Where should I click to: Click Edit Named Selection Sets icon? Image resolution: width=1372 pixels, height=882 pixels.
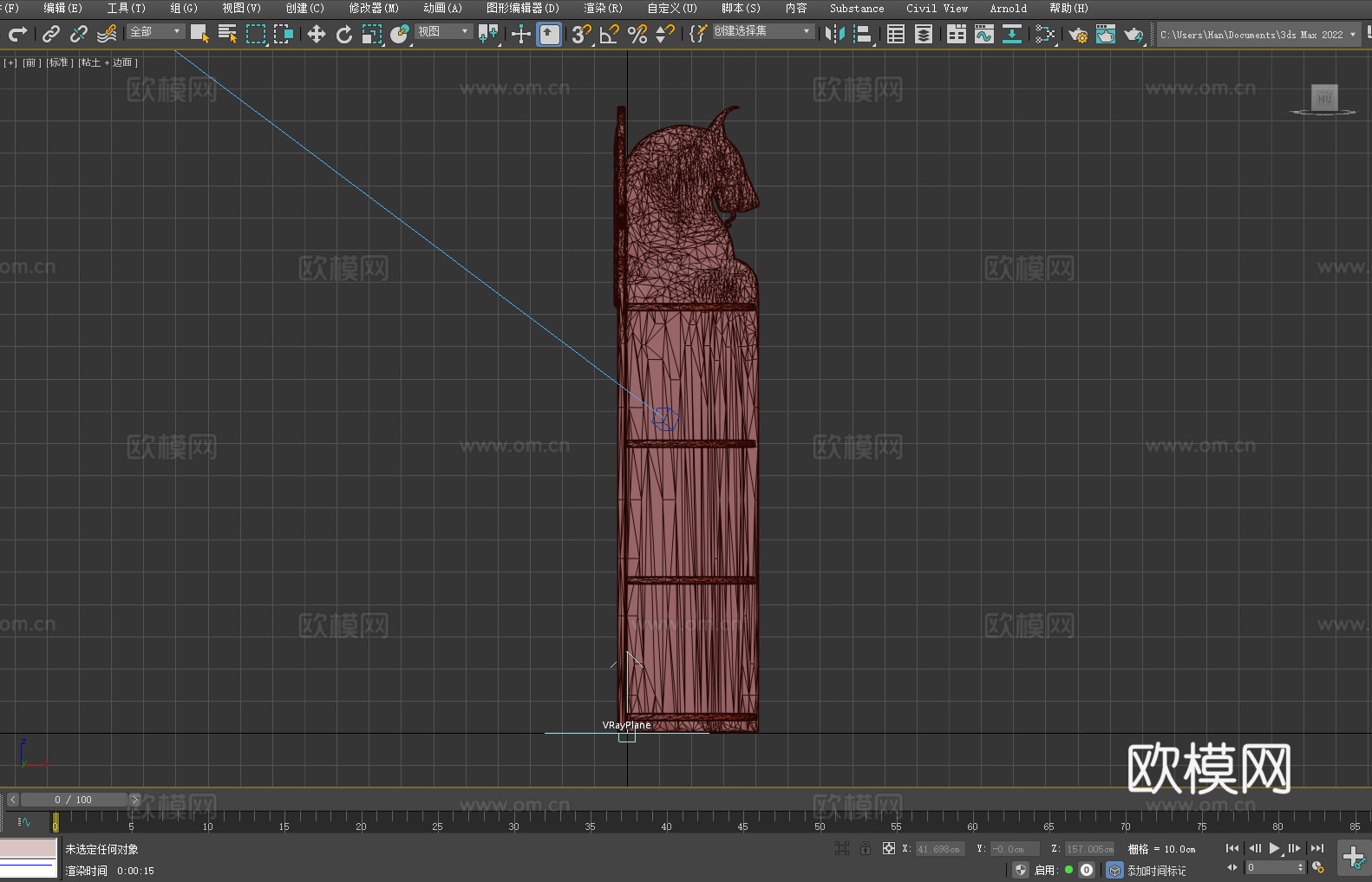pos(698,34)
